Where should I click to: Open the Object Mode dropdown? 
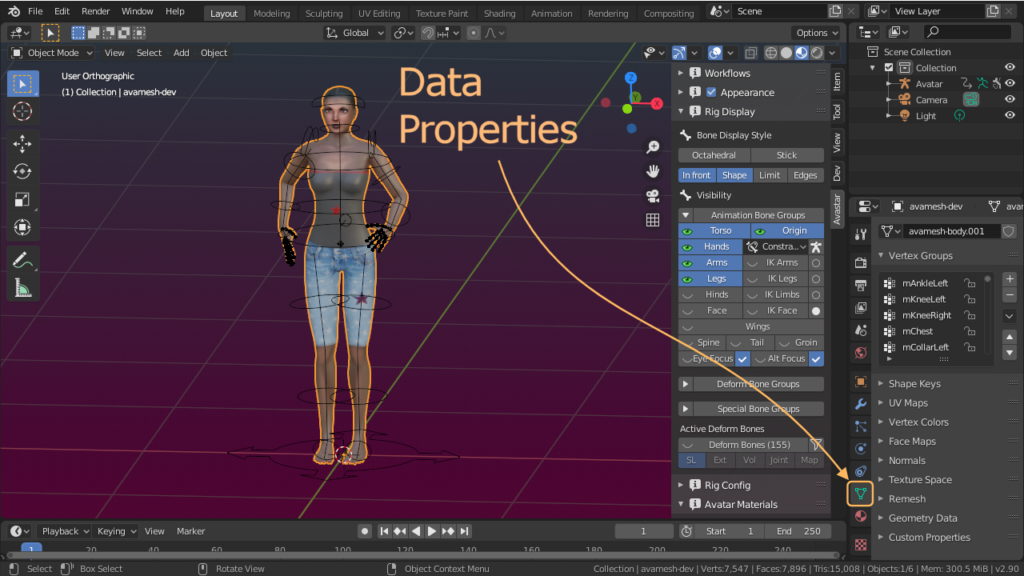coord(52,53)
